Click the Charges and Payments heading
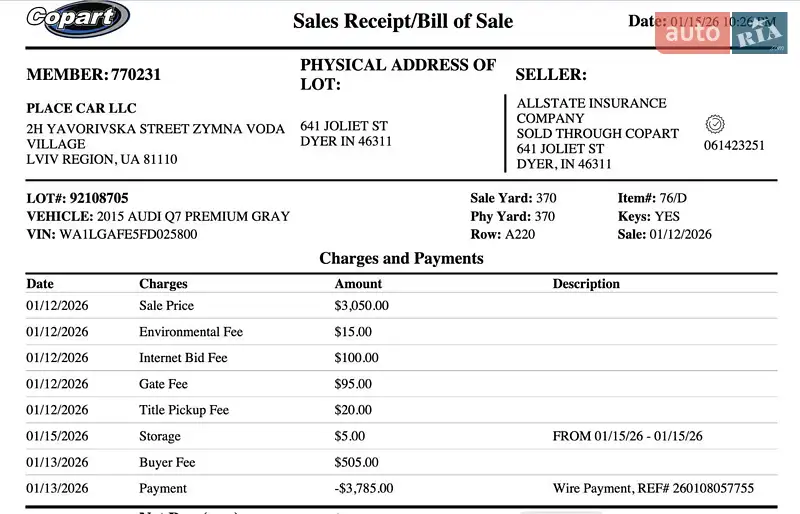The image size is (800, 514). [401, 258]
